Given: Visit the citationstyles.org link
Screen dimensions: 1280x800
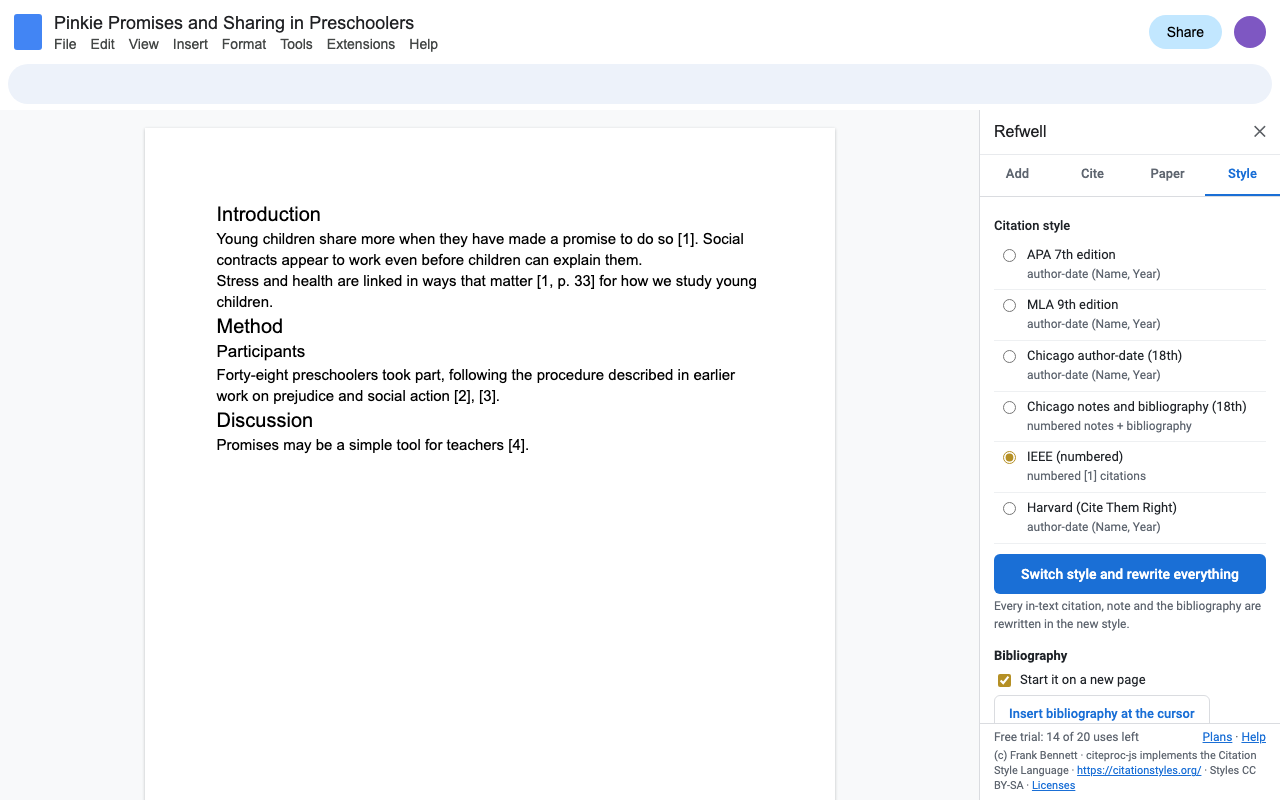Looking at the screenshot, I should [1139, 771].
